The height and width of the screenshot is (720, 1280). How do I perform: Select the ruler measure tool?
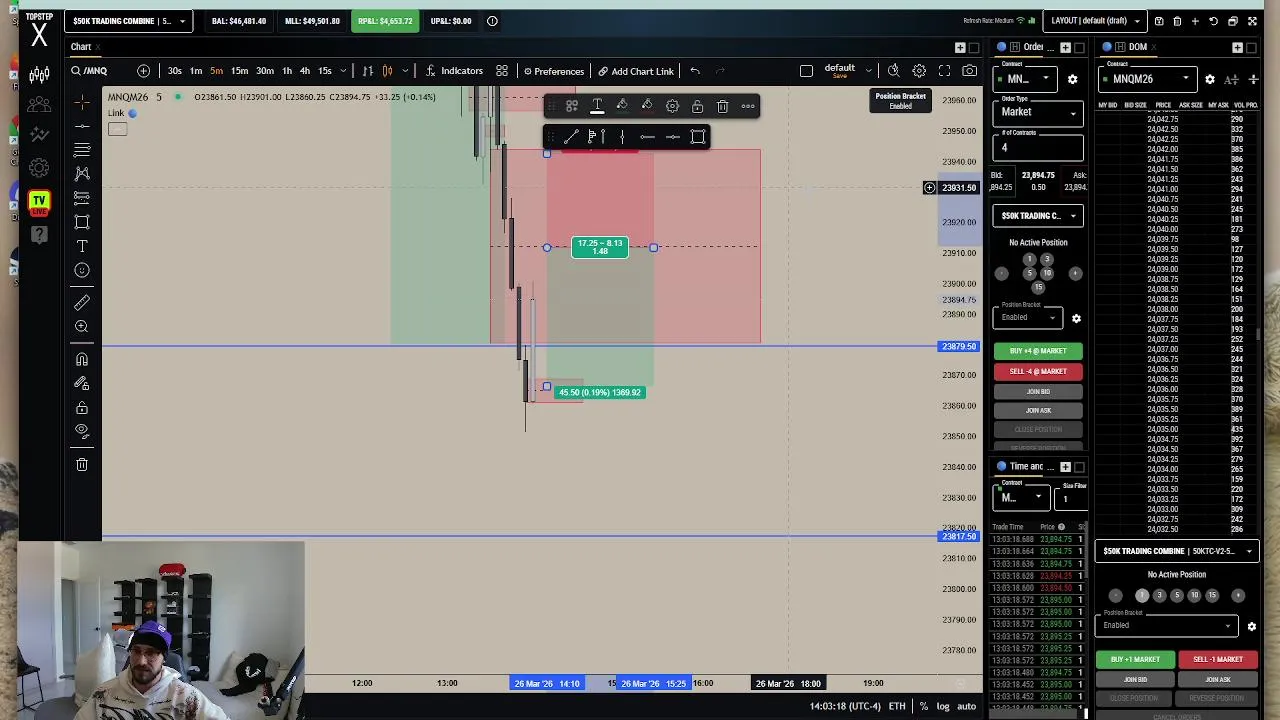[x=82, y=303]
